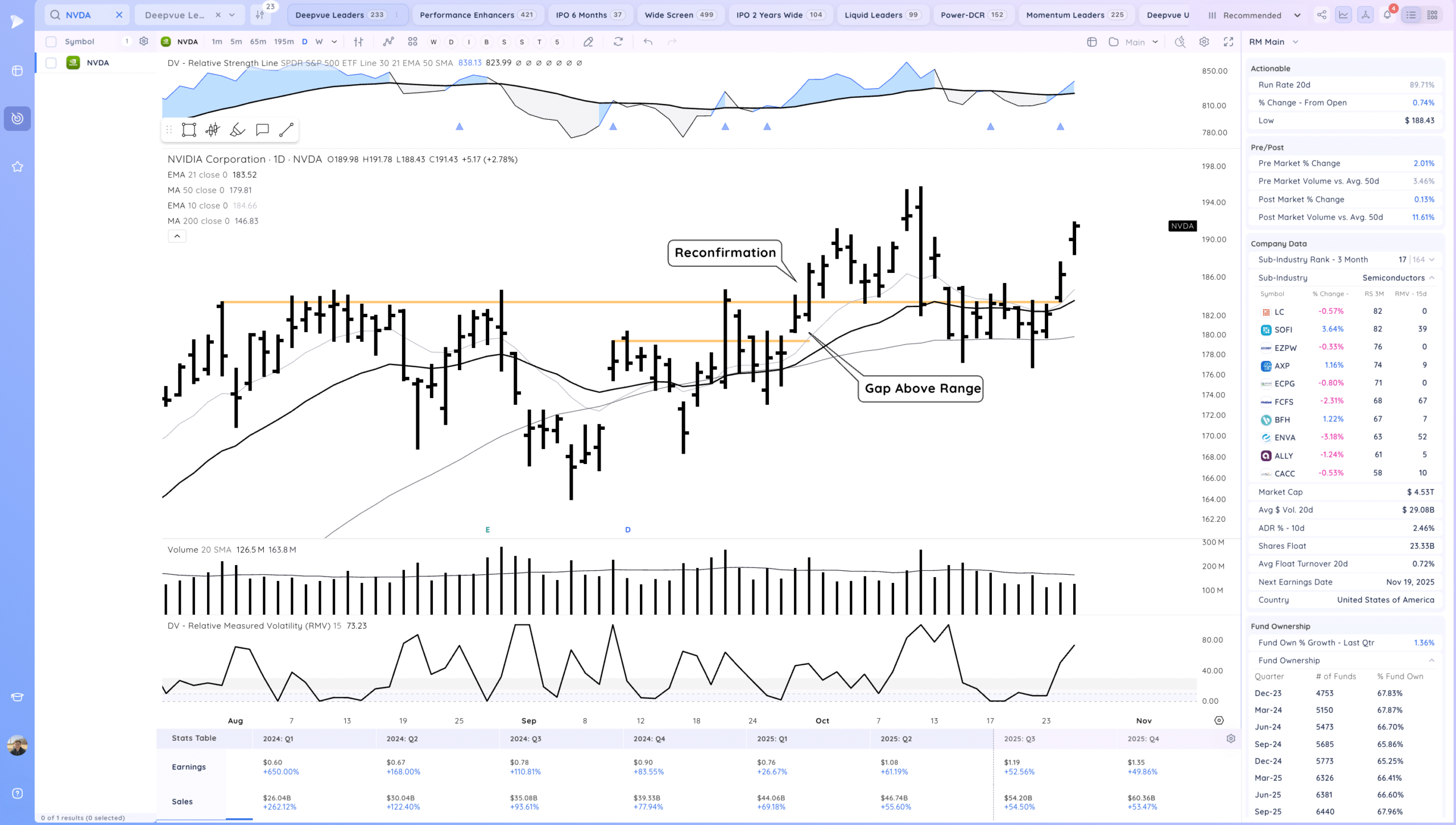Click the share icon in top bar
Viewport: 1456px width, 825px height.
[1322, 15]
